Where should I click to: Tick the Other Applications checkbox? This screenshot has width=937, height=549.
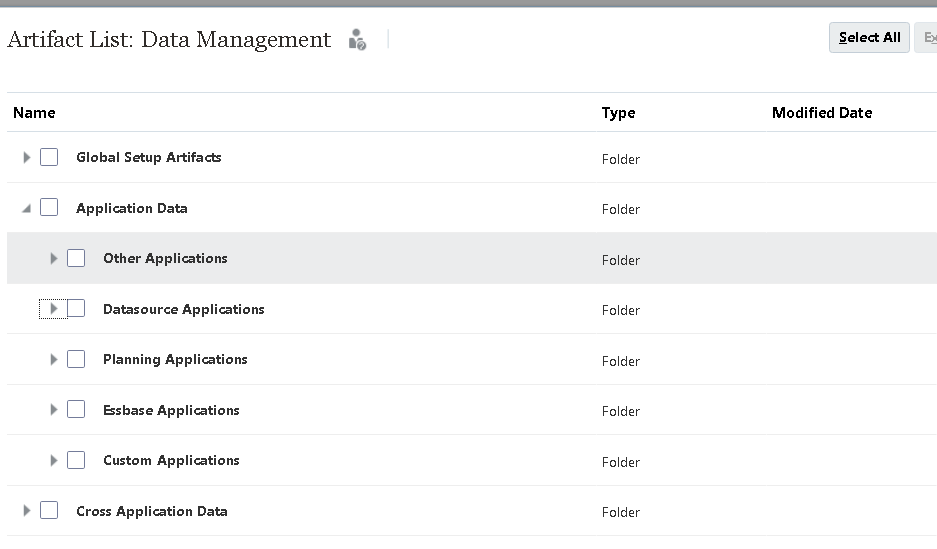tap(76, 258)
